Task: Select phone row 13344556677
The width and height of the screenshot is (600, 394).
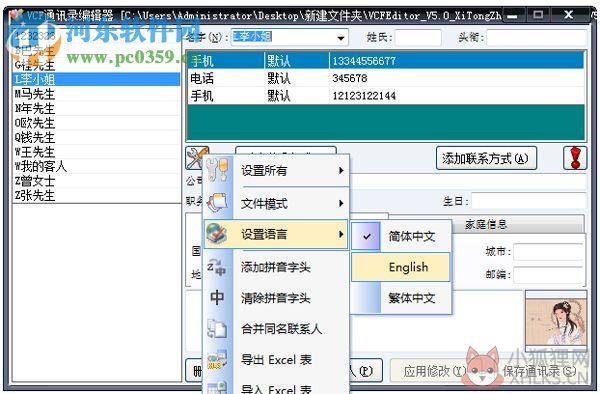Action: (x=386, y=60)
